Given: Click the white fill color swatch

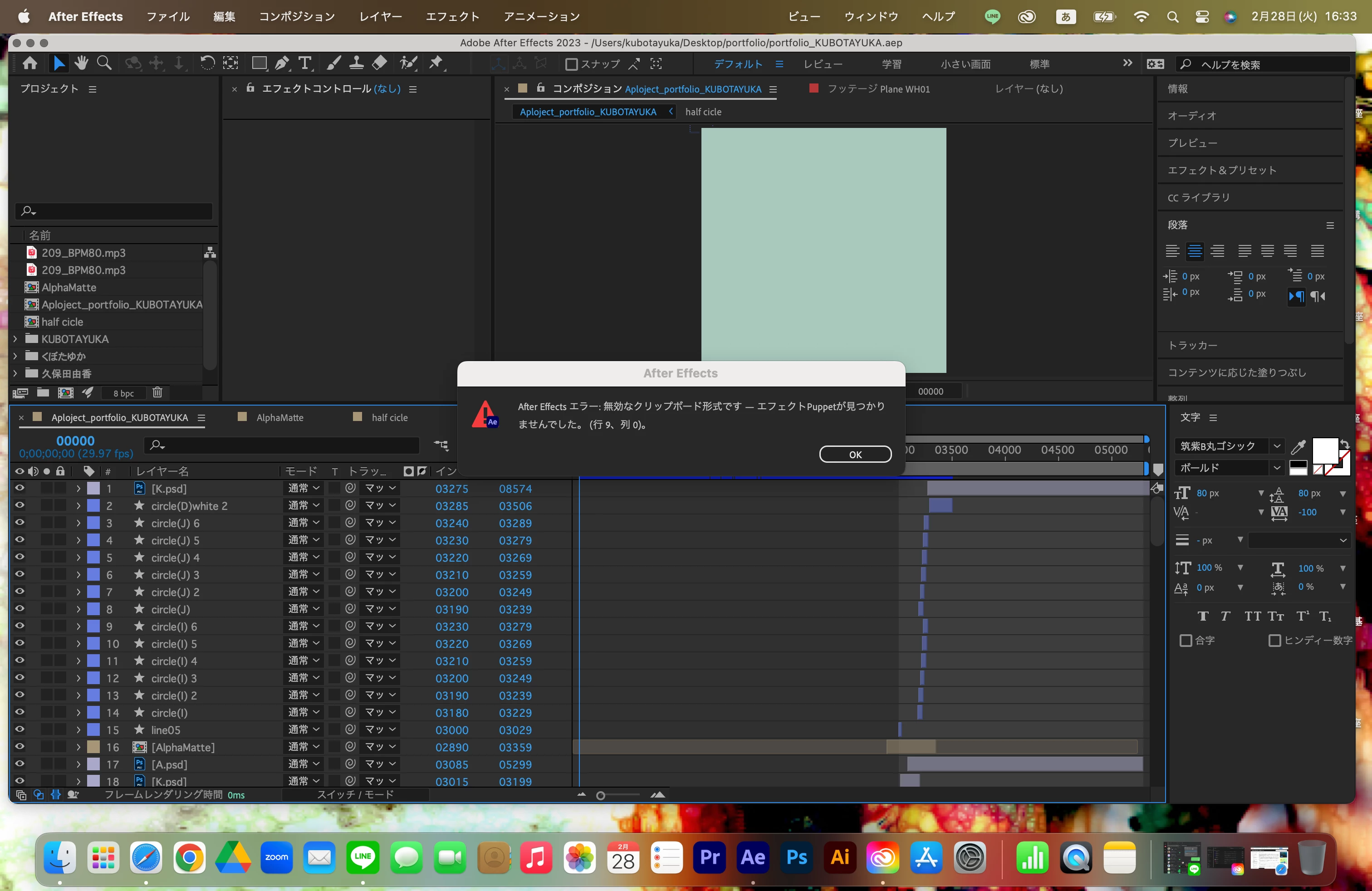Looking at the screenshot, I should [x=1325, y=450].
